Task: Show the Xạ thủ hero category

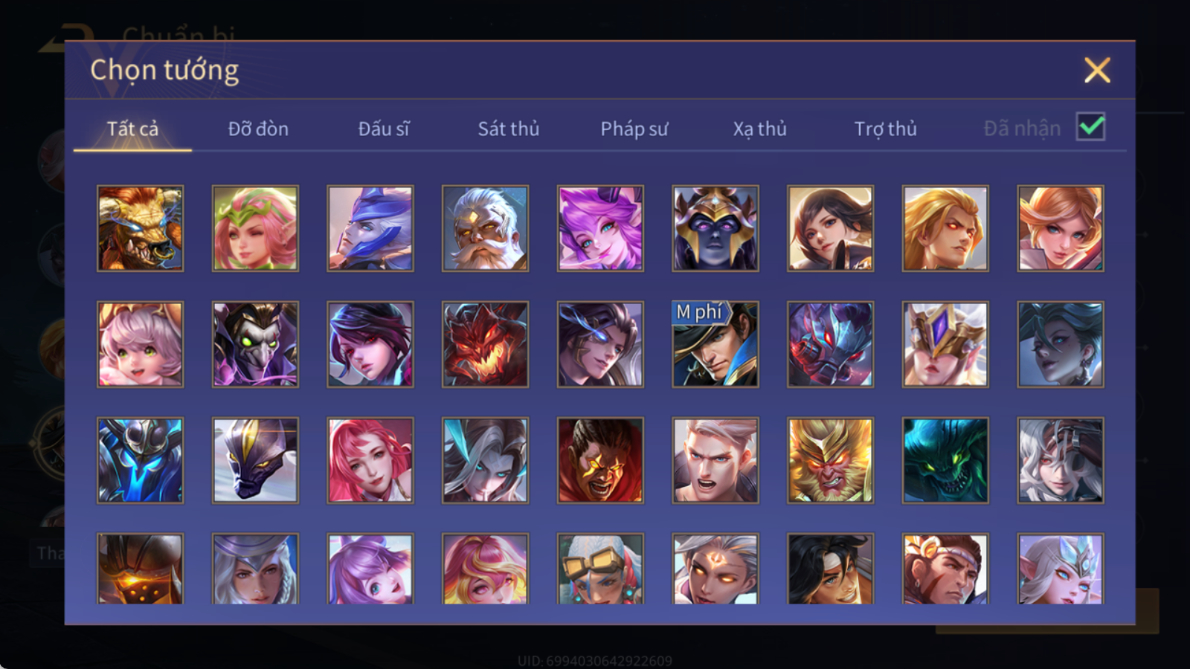Action: (x=760, y=129)
